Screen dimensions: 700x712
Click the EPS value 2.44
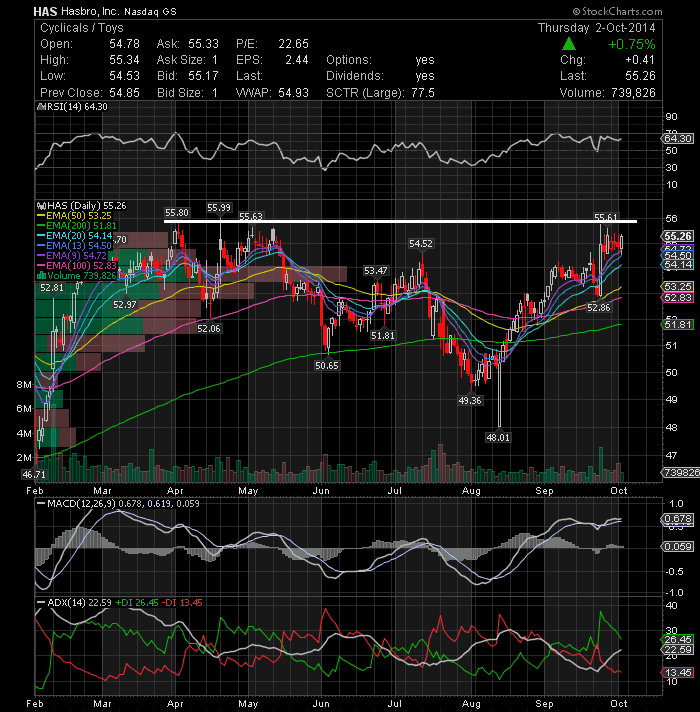297,60
